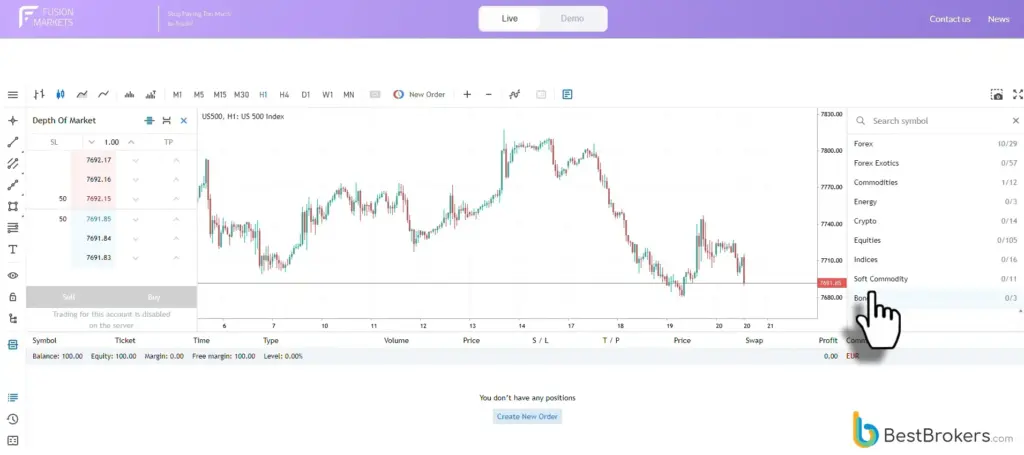Screen dimensions: 1024x455
Task: Click the blue document icon in the toolbar
Action: [x=568, y=95]
